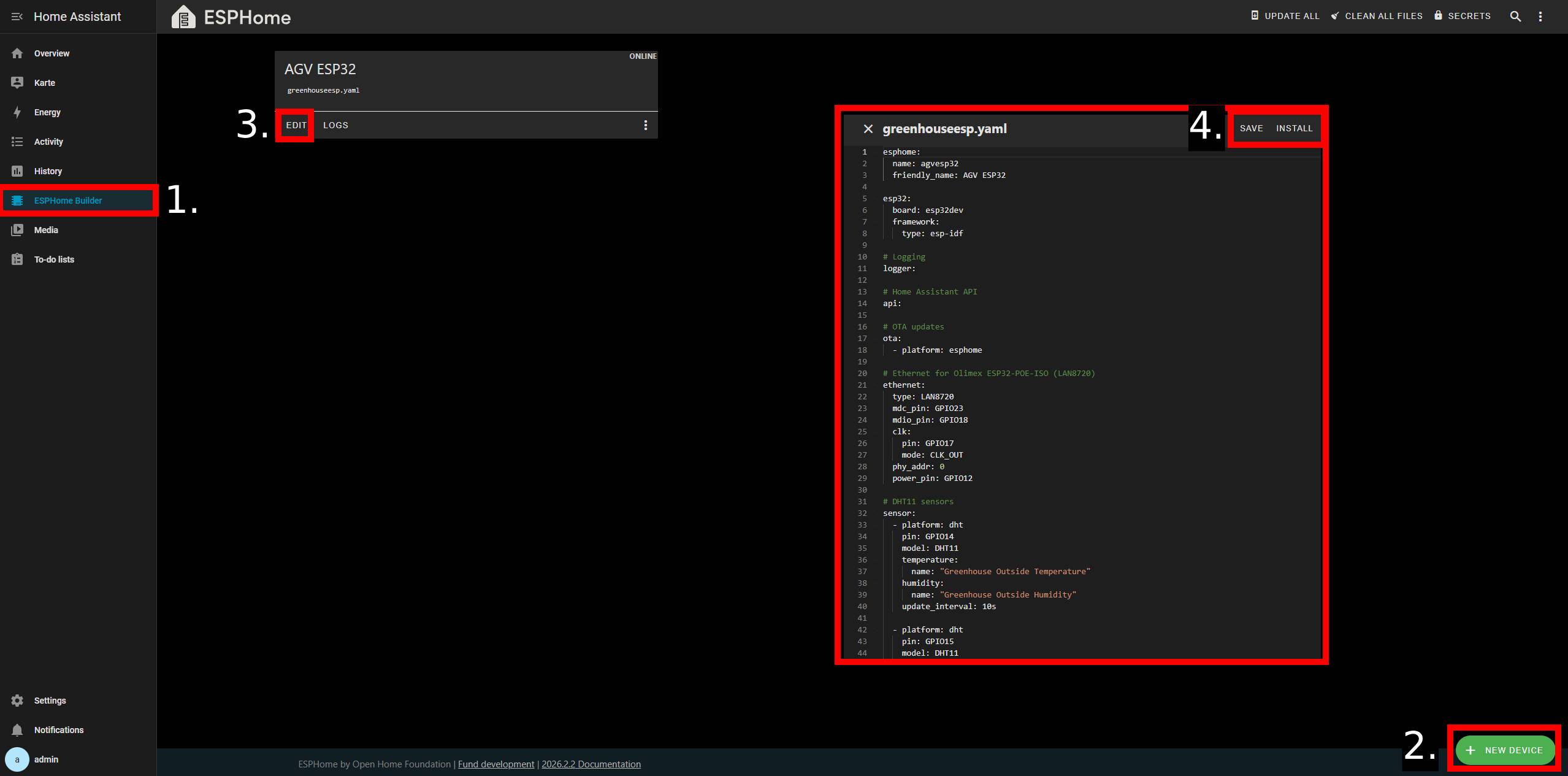Open SECRETS editor from header
The width and height of the screenshot is (1568, 776).
(x=1463, y=16)
